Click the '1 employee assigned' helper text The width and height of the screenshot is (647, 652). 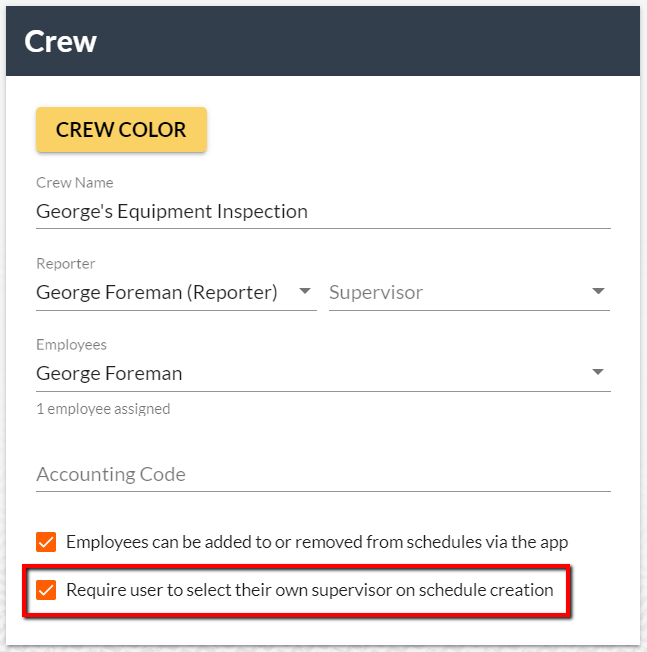103,409
